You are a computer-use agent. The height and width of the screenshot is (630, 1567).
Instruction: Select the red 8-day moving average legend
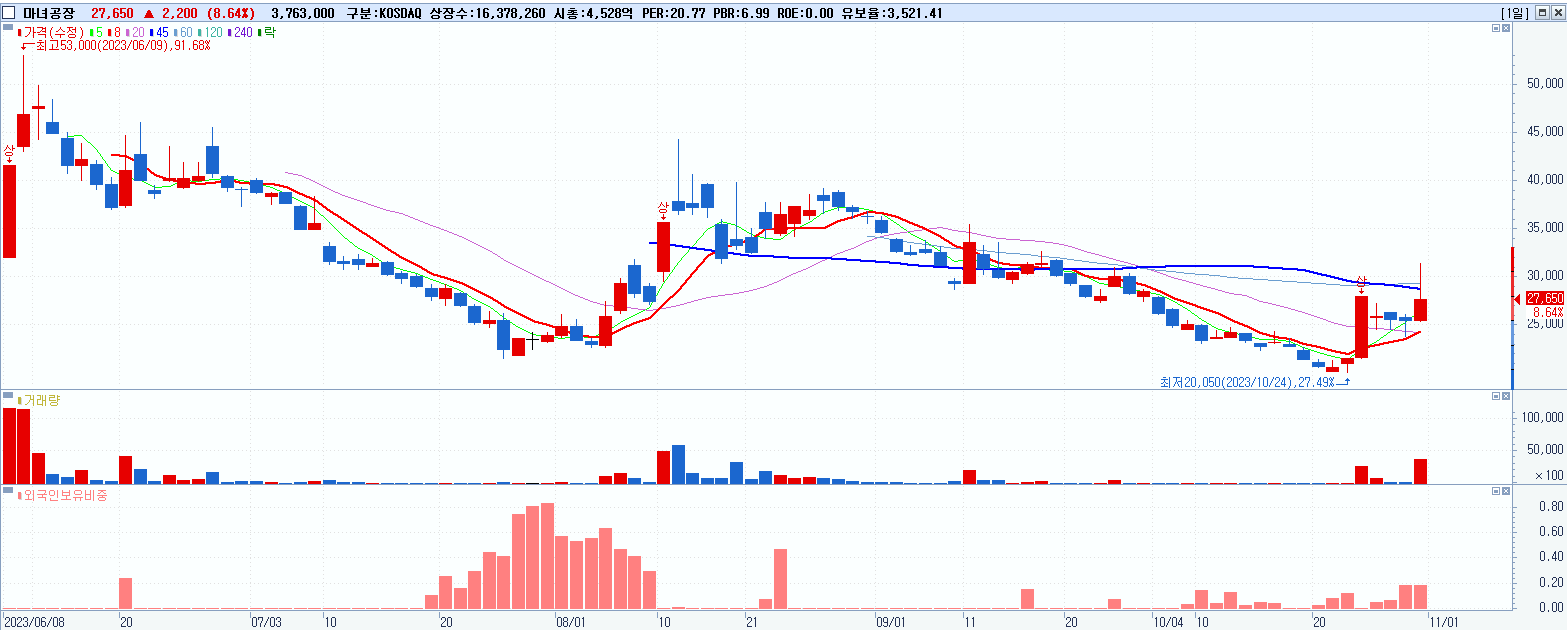pos(114,33)
